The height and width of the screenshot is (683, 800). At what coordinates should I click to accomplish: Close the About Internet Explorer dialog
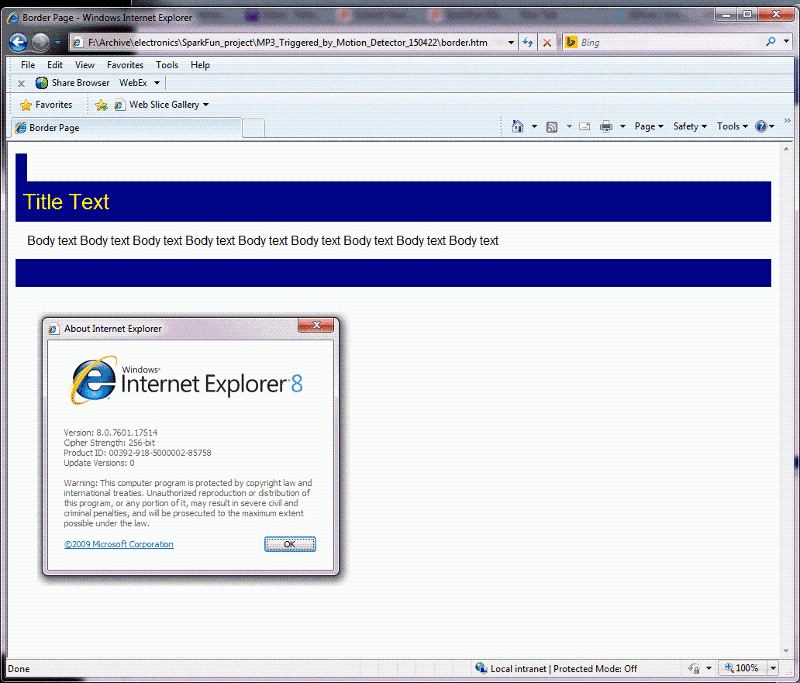pos(316,325)
